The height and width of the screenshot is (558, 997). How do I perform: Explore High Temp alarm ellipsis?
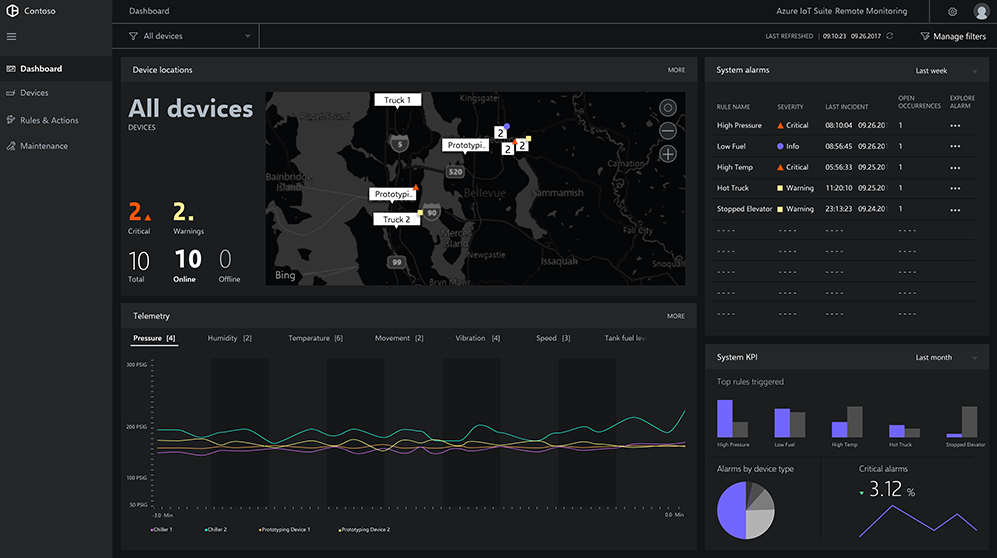click(955, 168)
